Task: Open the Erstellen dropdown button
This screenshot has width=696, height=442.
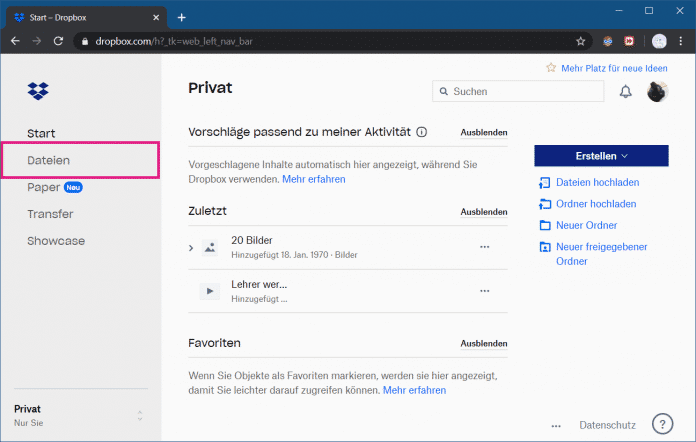Action: [601, 156]
